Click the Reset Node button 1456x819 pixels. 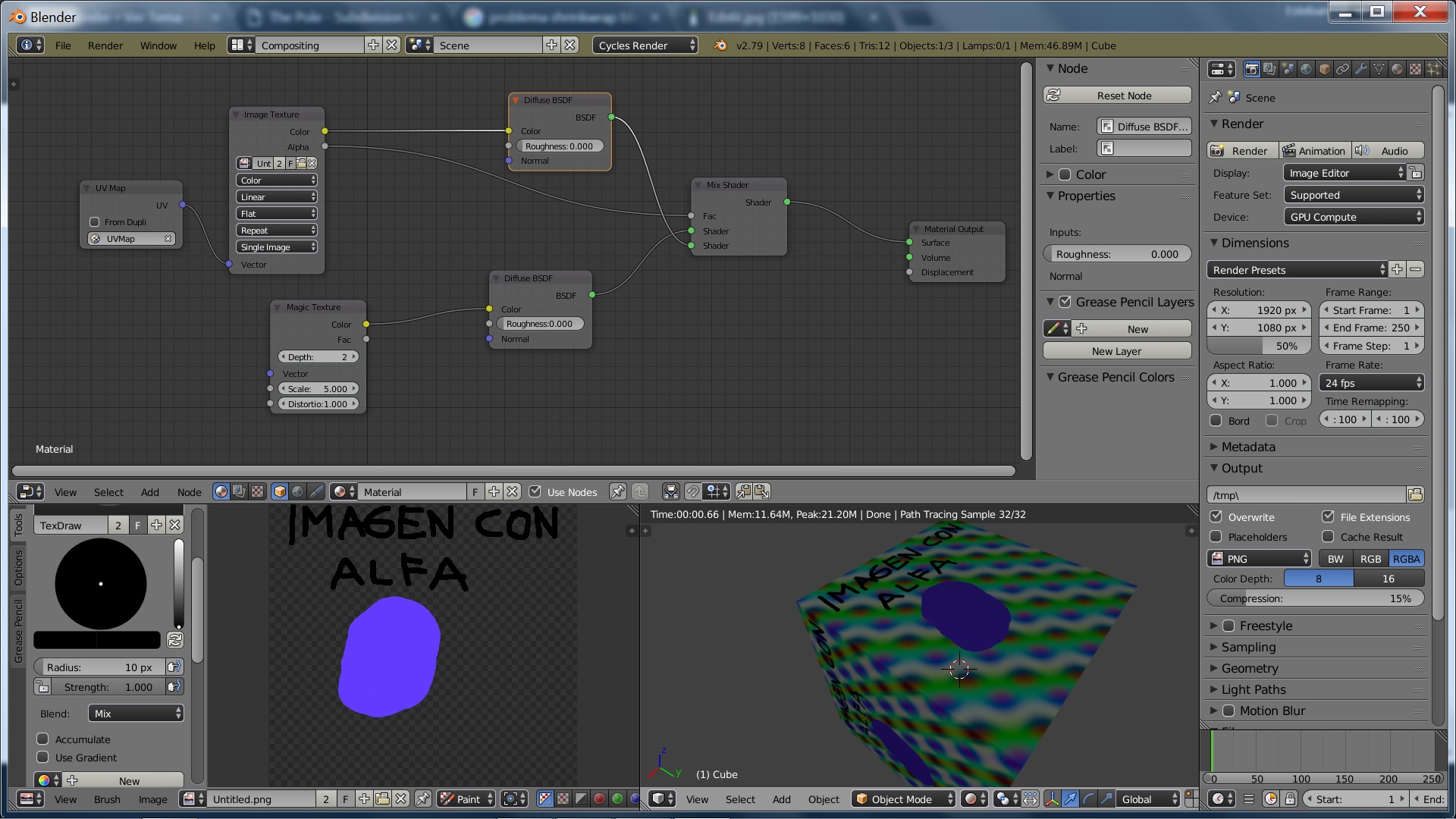(1117, 96)
